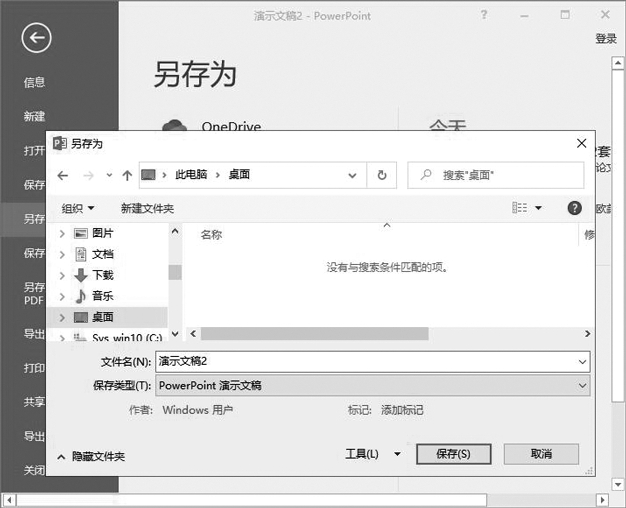Open dialog help question icon
626x508 pixels.
(x=574, y=208)
